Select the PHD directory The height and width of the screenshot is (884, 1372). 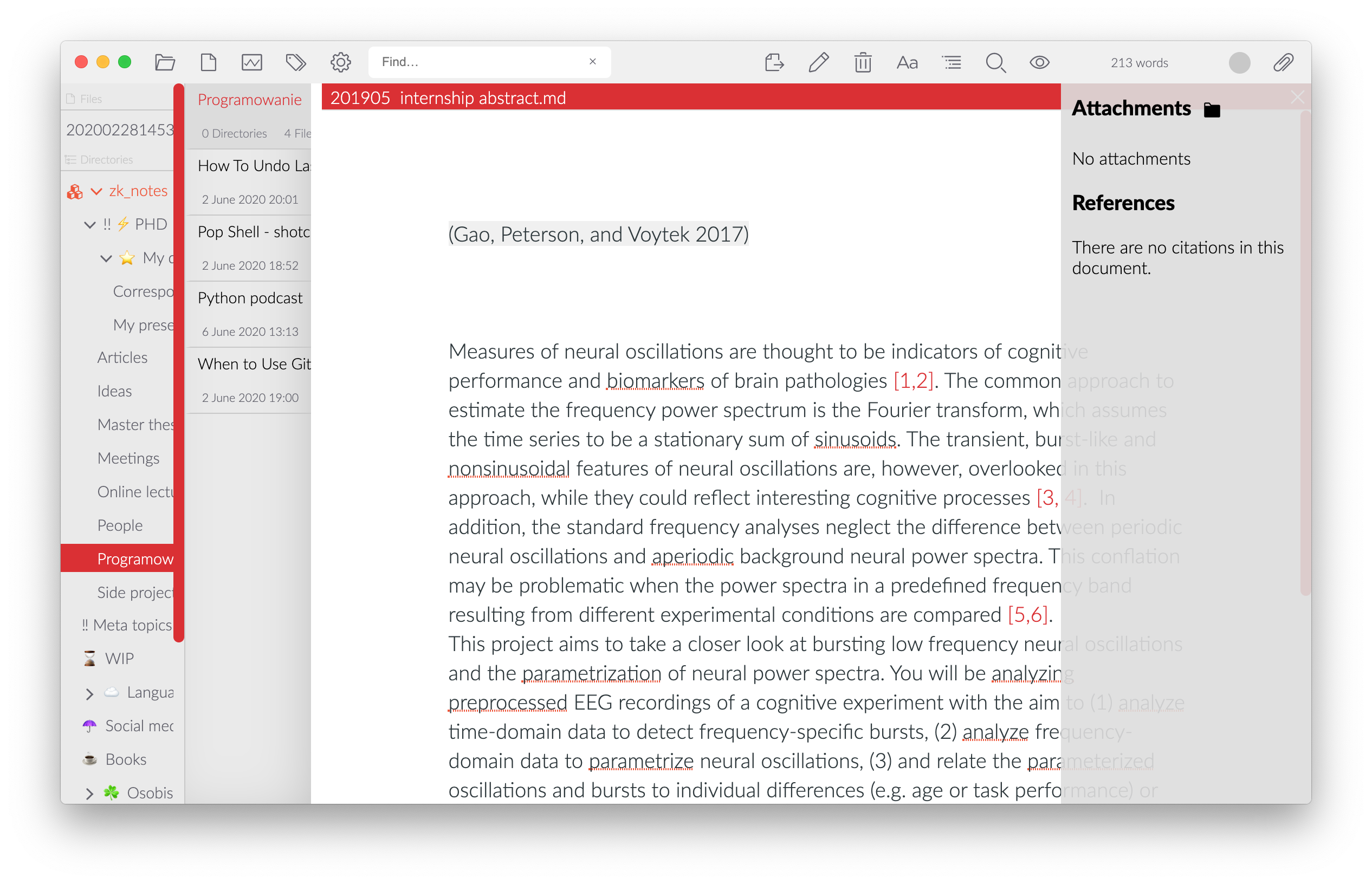151,224
